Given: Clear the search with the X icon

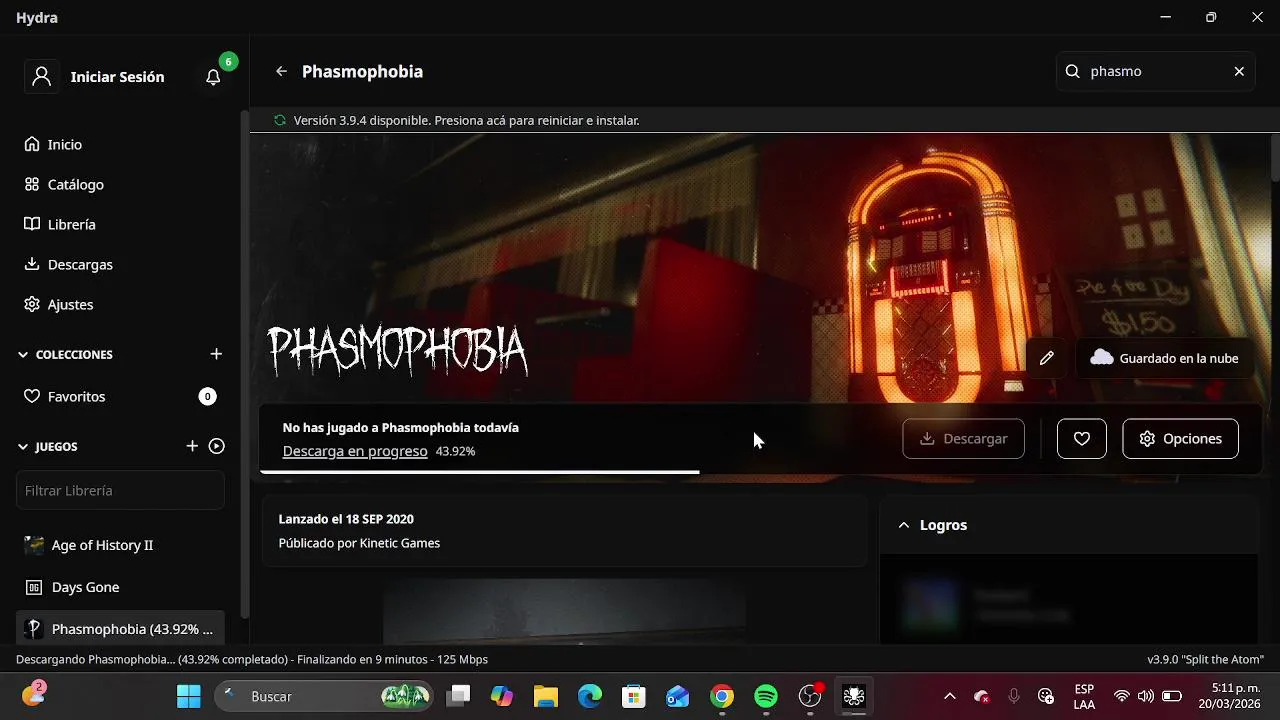Looking at the screenshot, I should 1239,71.
